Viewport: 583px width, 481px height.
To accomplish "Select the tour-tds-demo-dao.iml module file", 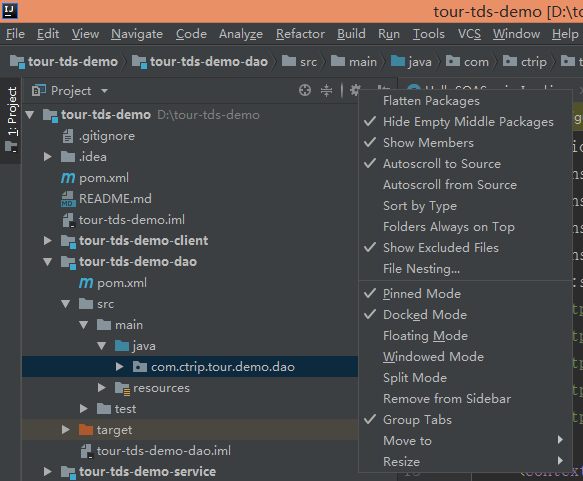I will (x=155, y=451).
